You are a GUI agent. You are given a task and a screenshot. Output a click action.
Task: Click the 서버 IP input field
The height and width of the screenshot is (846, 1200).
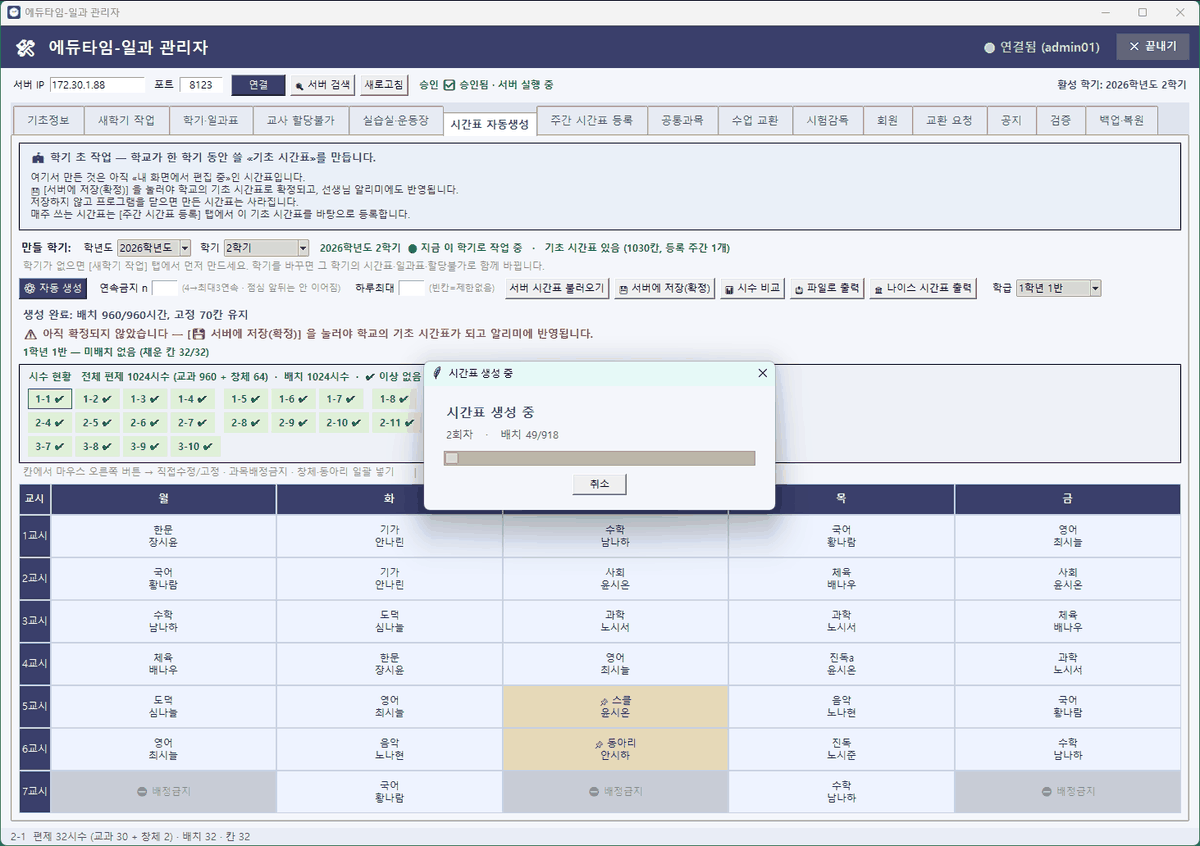pos(97,85)
